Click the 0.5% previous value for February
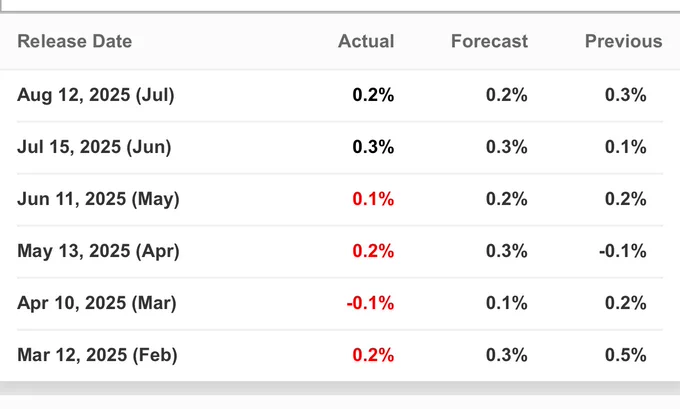680x409 pixels. 625,355
